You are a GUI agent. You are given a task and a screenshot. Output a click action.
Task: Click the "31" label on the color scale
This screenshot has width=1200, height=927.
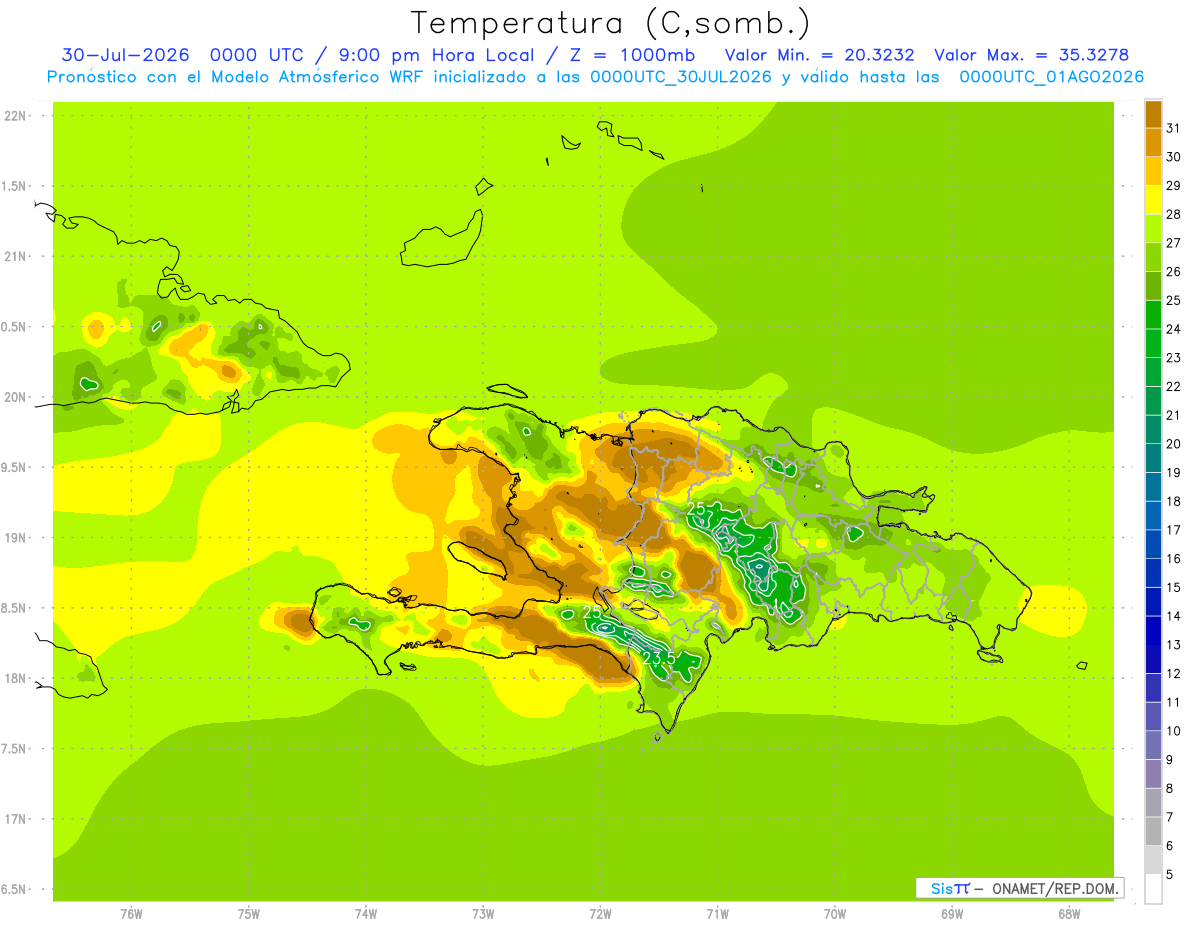point(1174,128)
